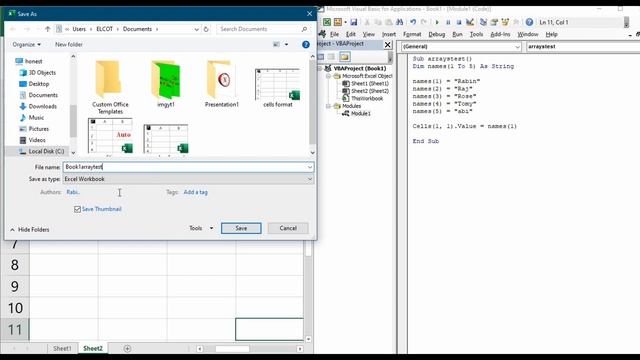Click the View Microsoft Excel icon in VBA toolbar

(x=327, y=22)
